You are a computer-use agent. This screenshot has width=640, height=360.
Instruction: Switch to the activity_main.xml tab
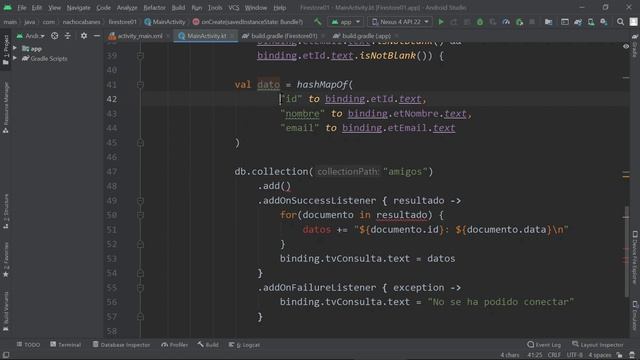pos(139,36)
